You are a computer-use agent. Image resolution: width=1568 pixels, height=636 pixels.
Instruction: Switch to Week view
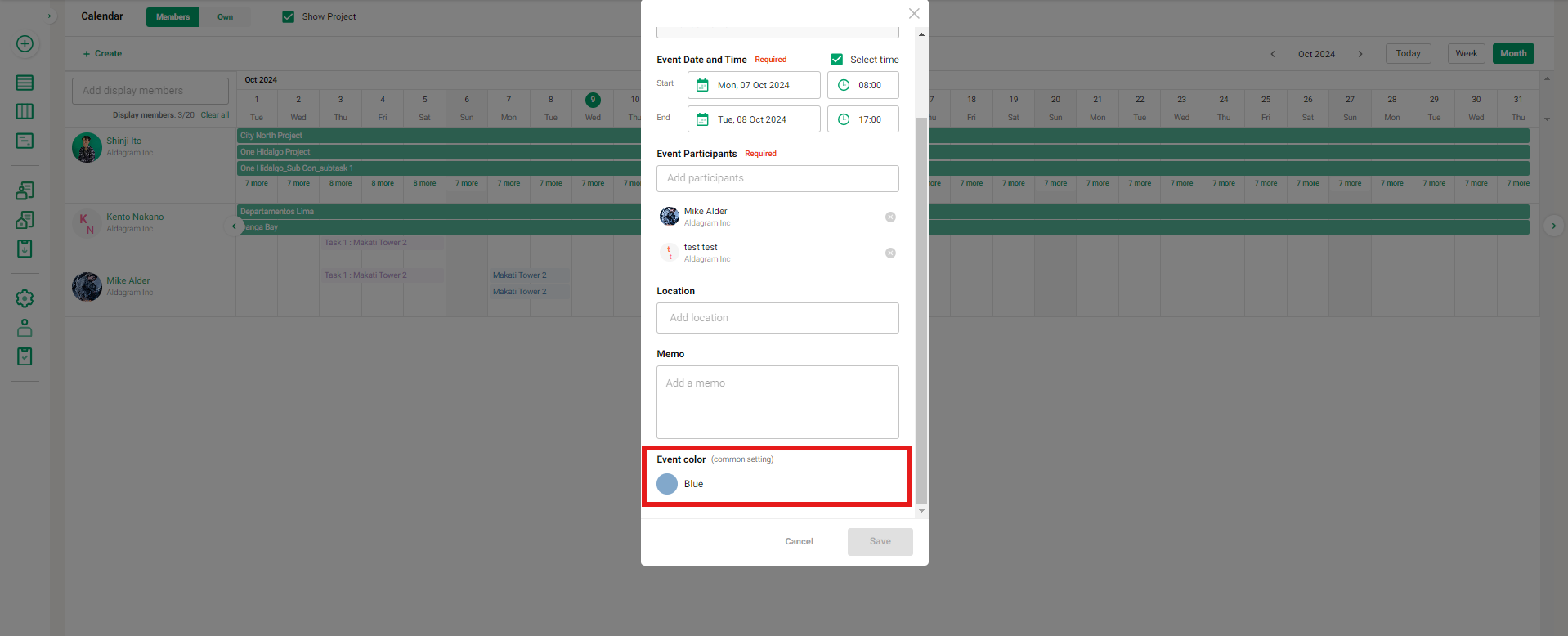coord(1466,54)
